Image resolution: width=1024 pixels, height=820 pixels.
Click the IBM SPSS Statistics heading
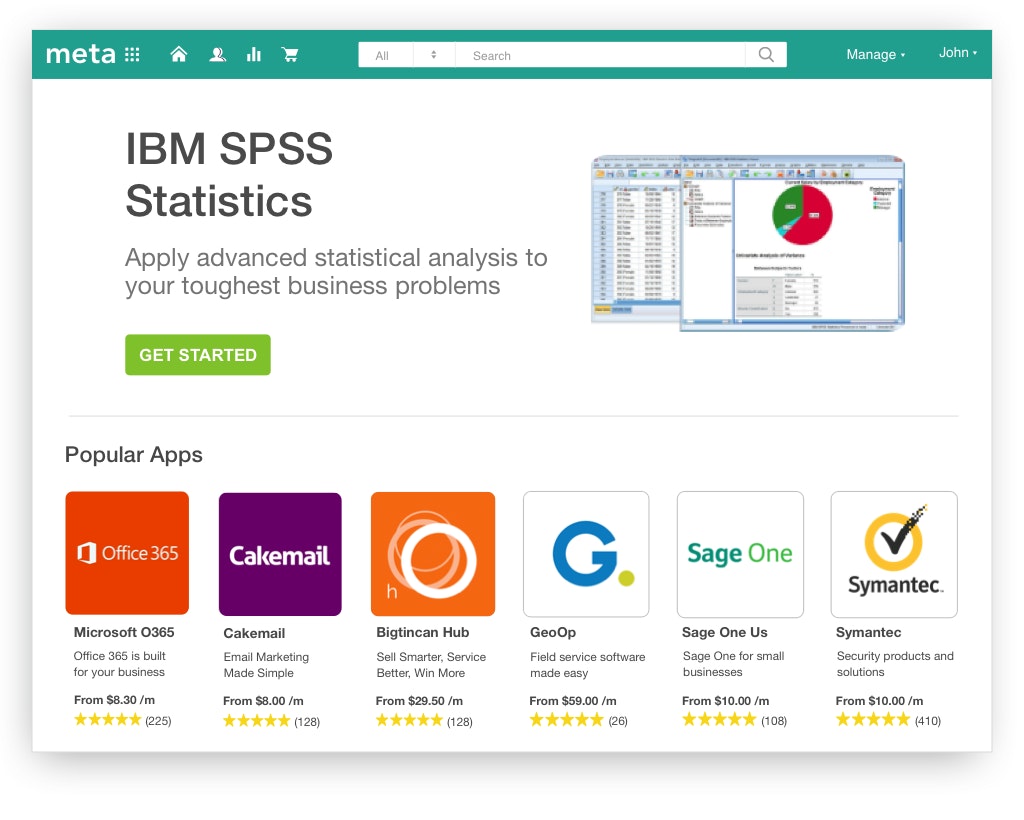[x=229, y=174]
